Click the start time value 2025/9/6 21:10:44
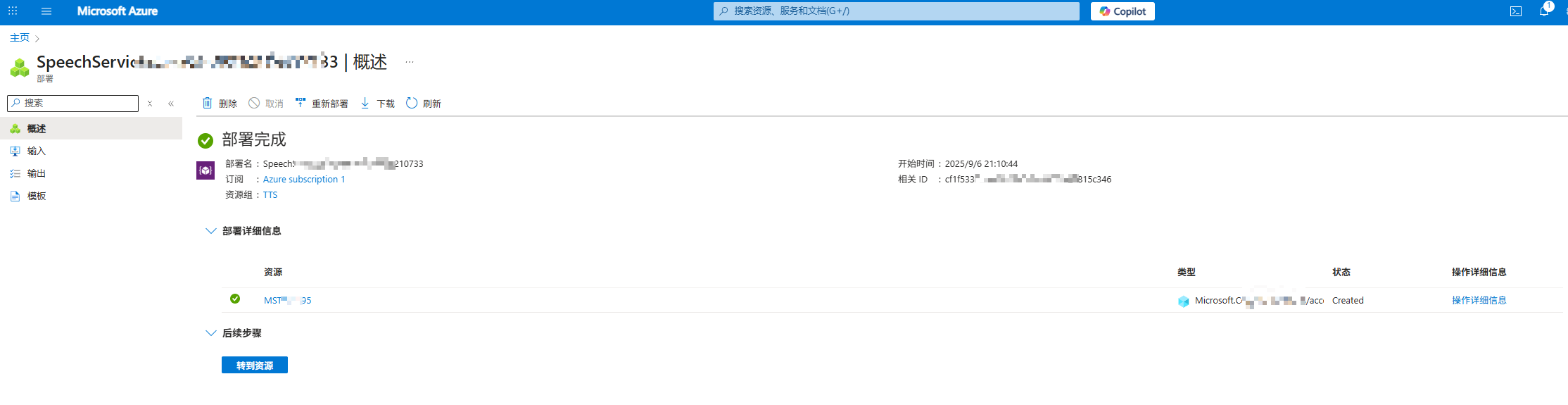Image resolution: width=1568 pixels, height=405 pixels. 981,164
